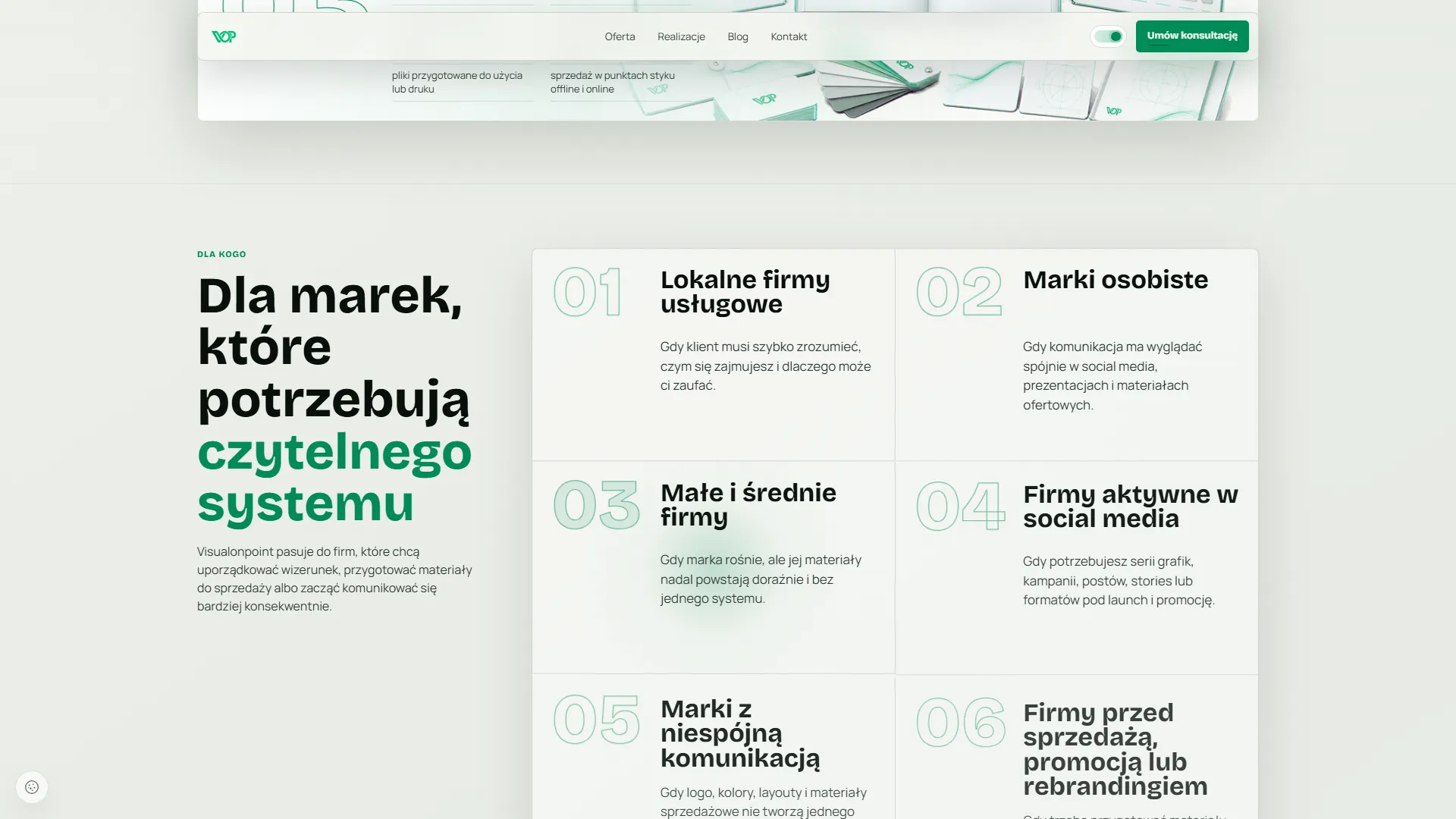Select the Marki osobiste card heading
Image resolution: width=1456 pixels, height=819 pixels.
tap(1116, 280)
